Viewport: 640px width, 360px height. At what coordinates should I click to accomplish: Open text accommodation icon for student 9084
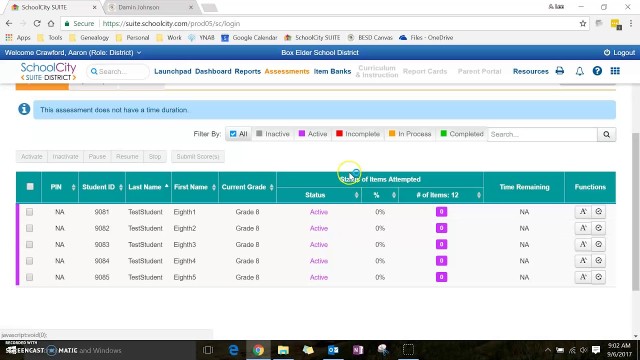583,260
